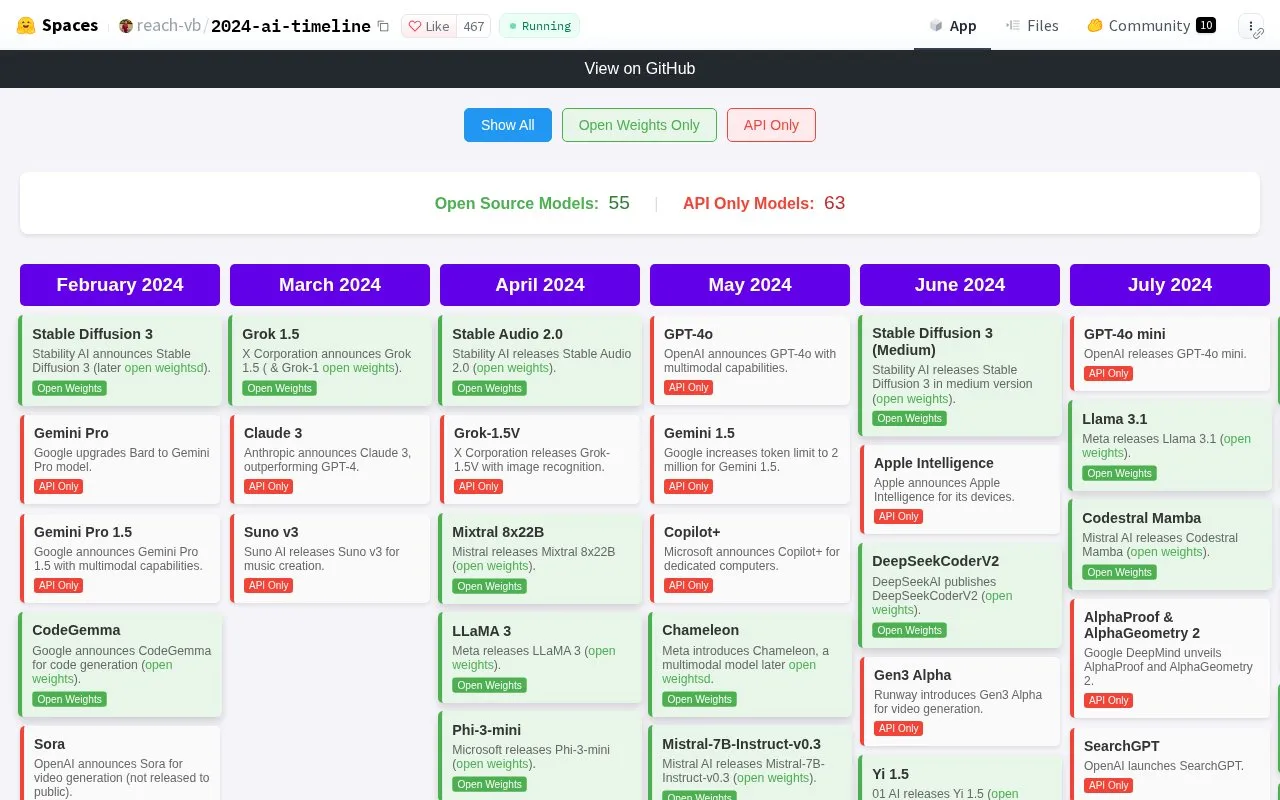Click the 2024-ai-timeline space title
Image resolution: width=1280 pixels, height=800 pixels.
point(291,26)
